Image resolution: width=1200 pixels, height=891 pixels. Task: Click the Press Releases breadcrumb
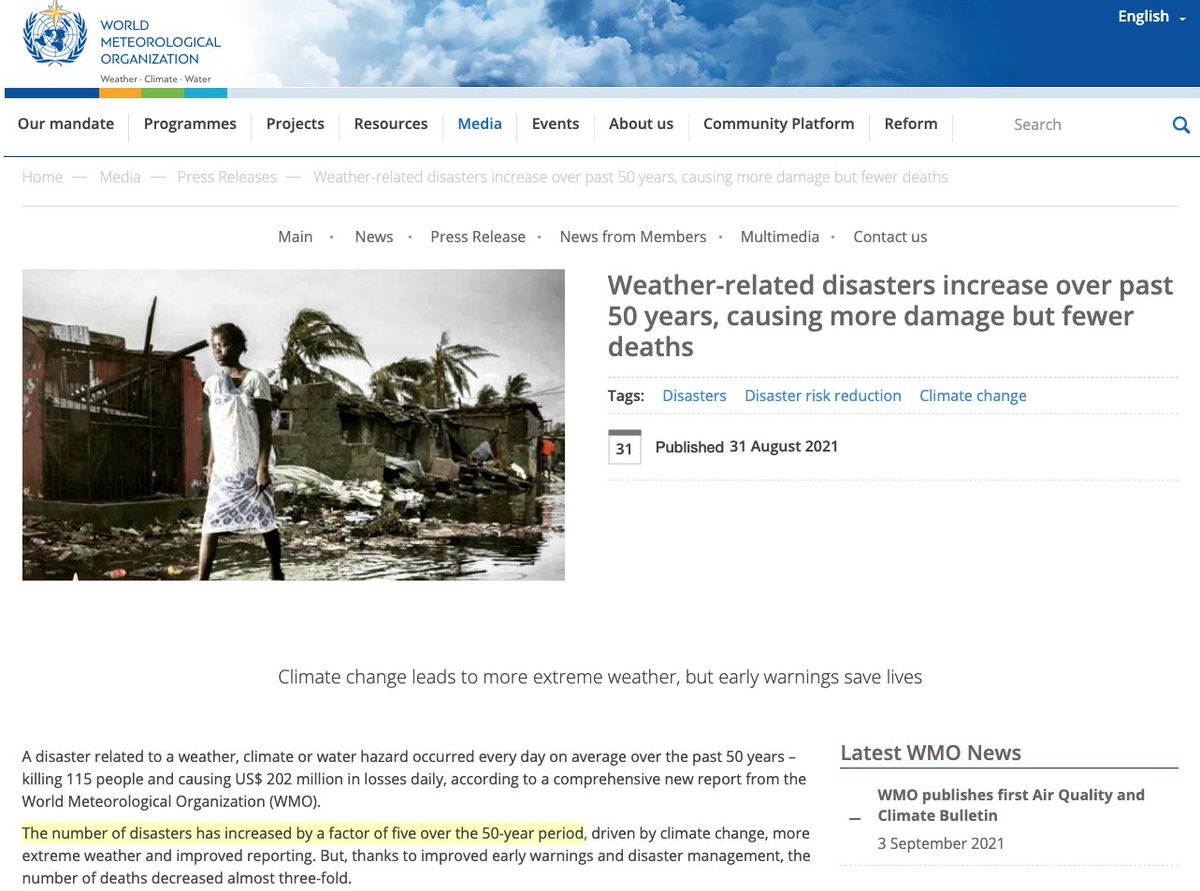[227, 177]
